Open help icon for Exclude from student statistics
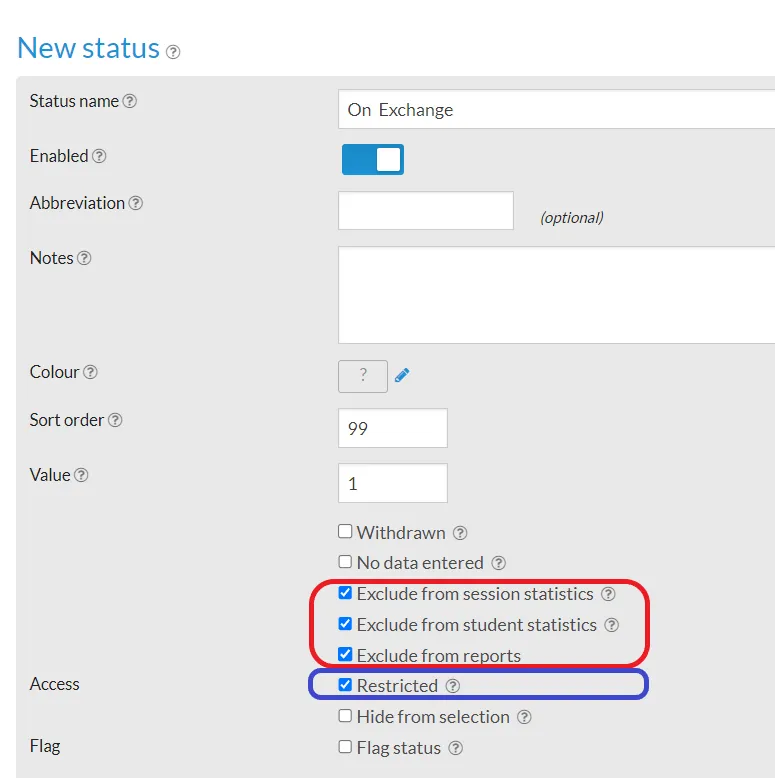Image resolution: width=775 pixels, height=778 pixels. pos(611,625)
